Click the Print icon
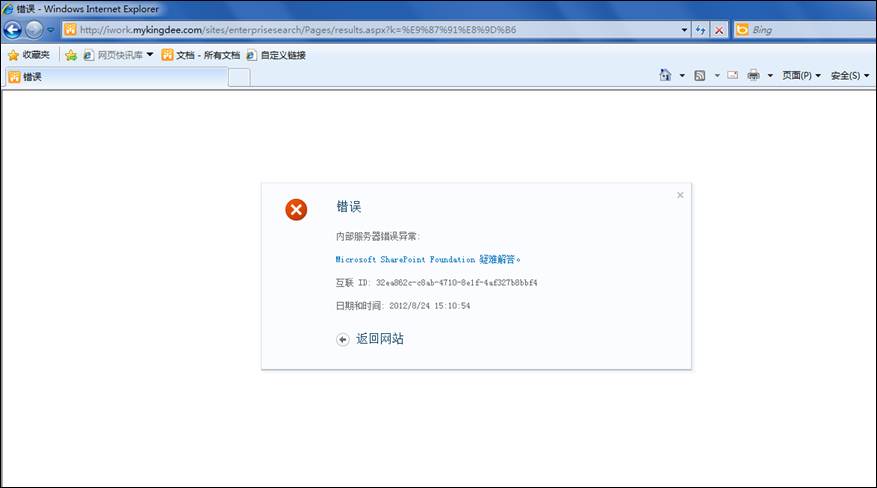 (x=754, y=75)
